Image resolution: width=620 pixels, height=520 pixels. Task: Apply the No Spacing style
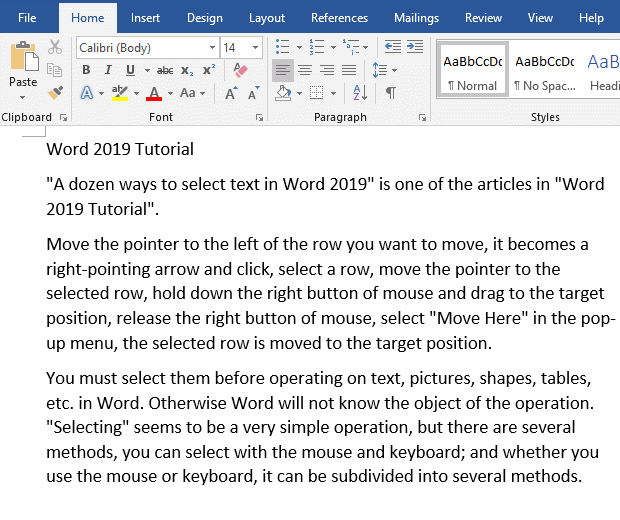click(x=544, y=70)
